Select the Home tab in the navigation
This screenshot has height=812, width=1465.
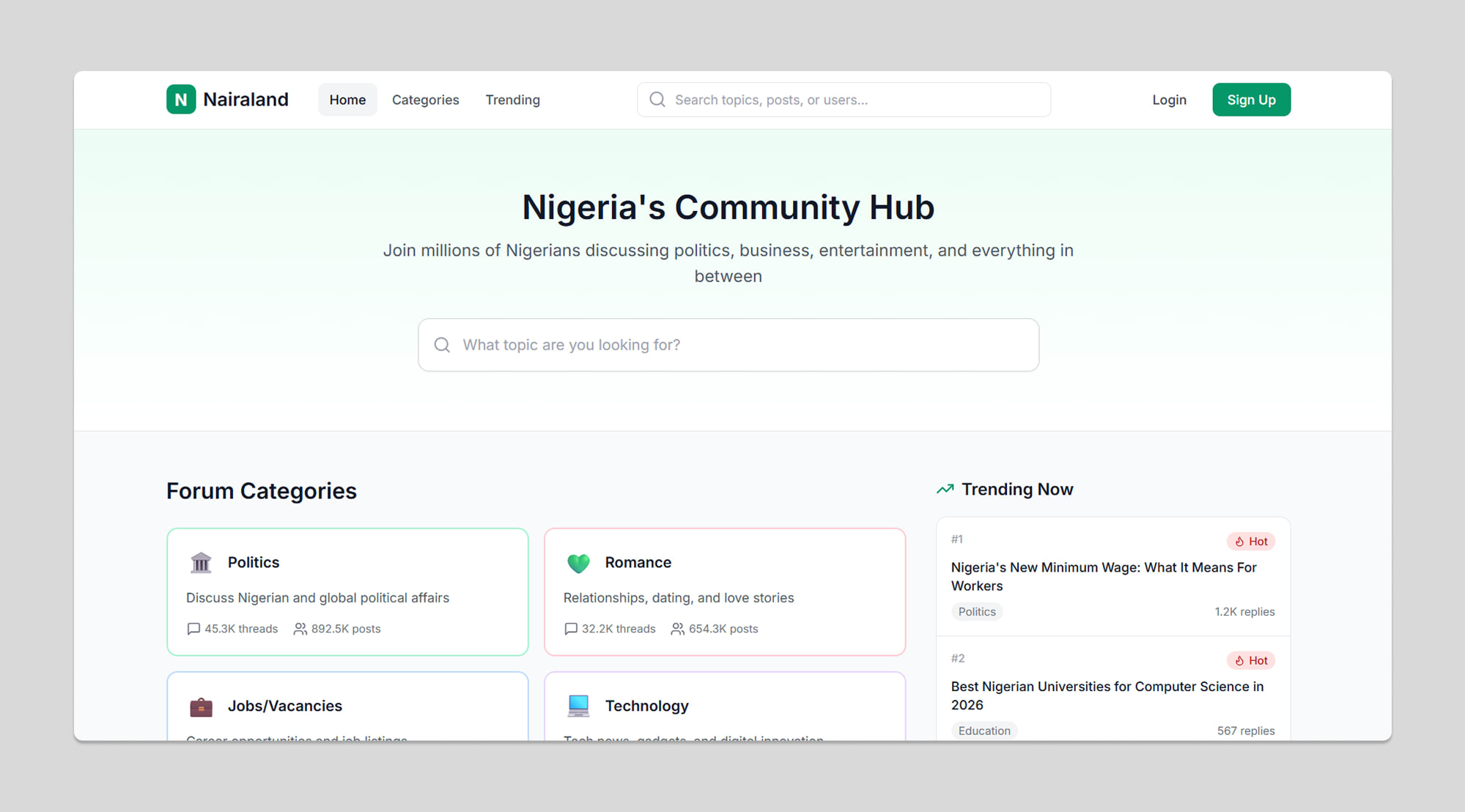coord(347,100)
